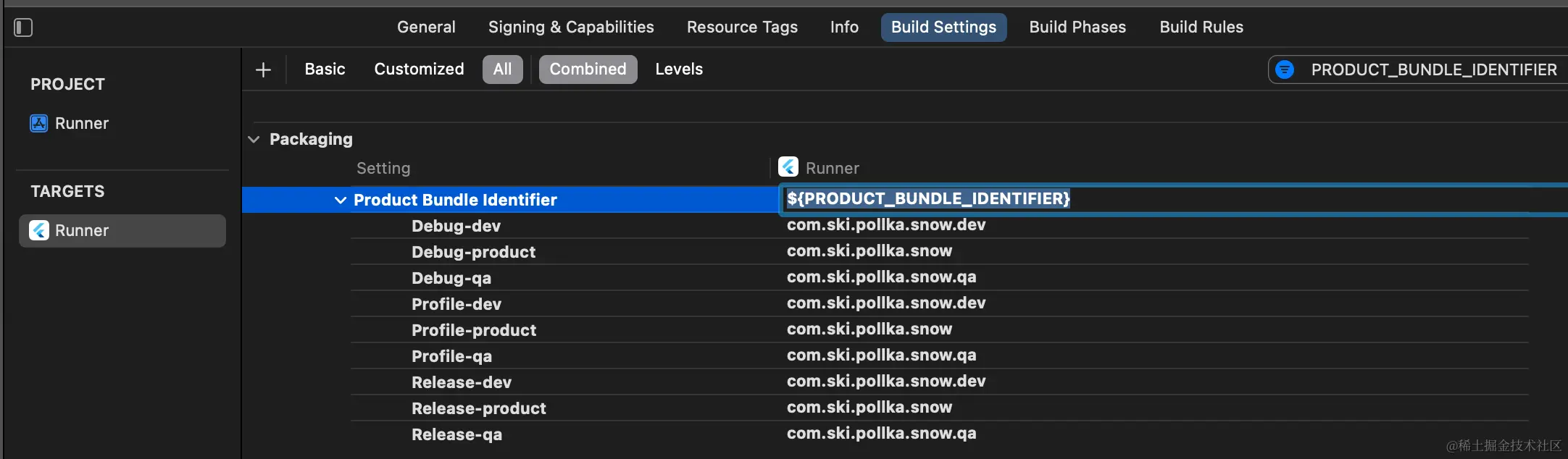Switch to Levels view mode
The width and height of the screenshot is (1568, 459).
(x=679, y=70)
